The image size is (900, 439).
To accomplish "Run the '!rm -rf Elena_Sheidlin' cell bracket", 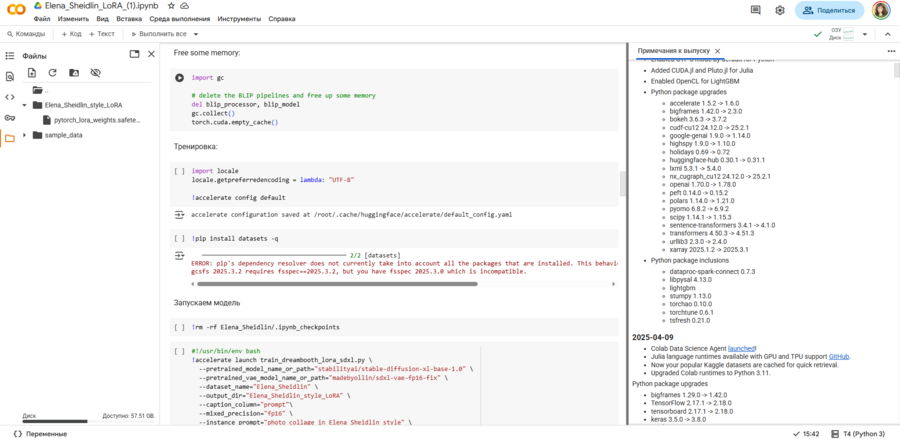I will click(x=180, y=327).
